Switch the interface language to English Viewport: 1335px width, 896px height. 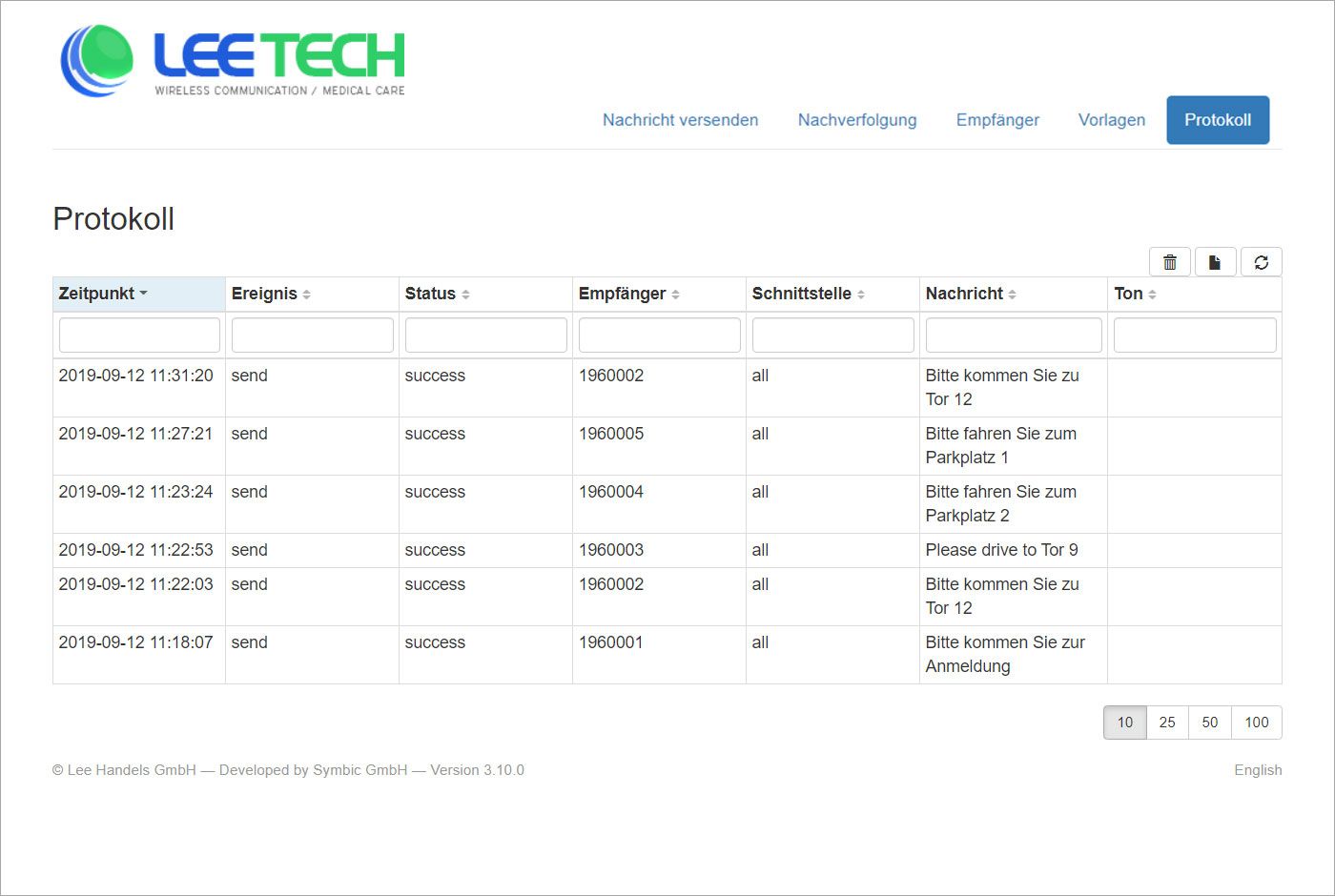(1257, 770)
